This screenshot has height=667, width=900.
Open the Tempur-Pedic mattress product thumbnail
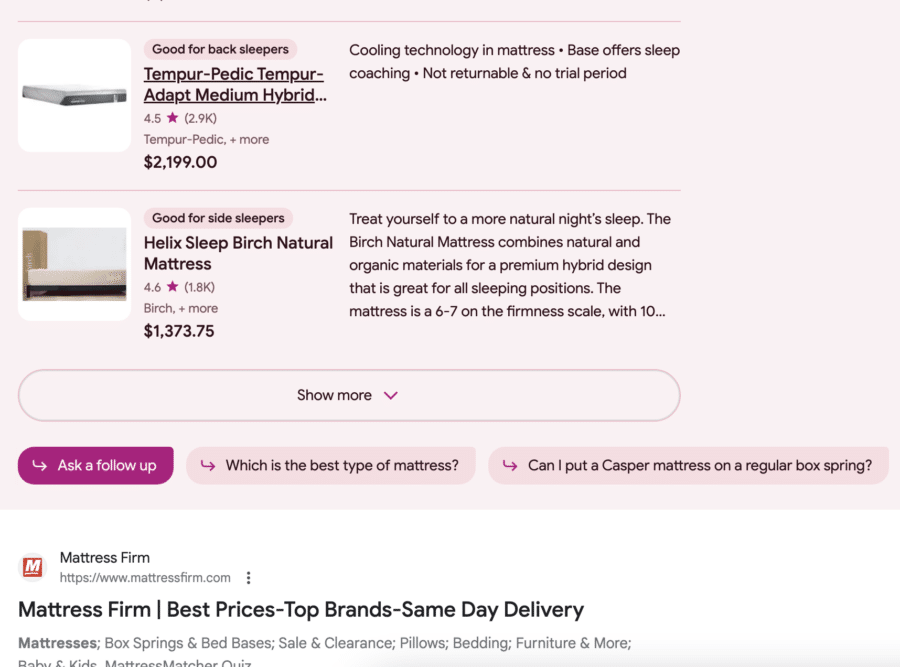pyautogui.click(x=75, y=95)
